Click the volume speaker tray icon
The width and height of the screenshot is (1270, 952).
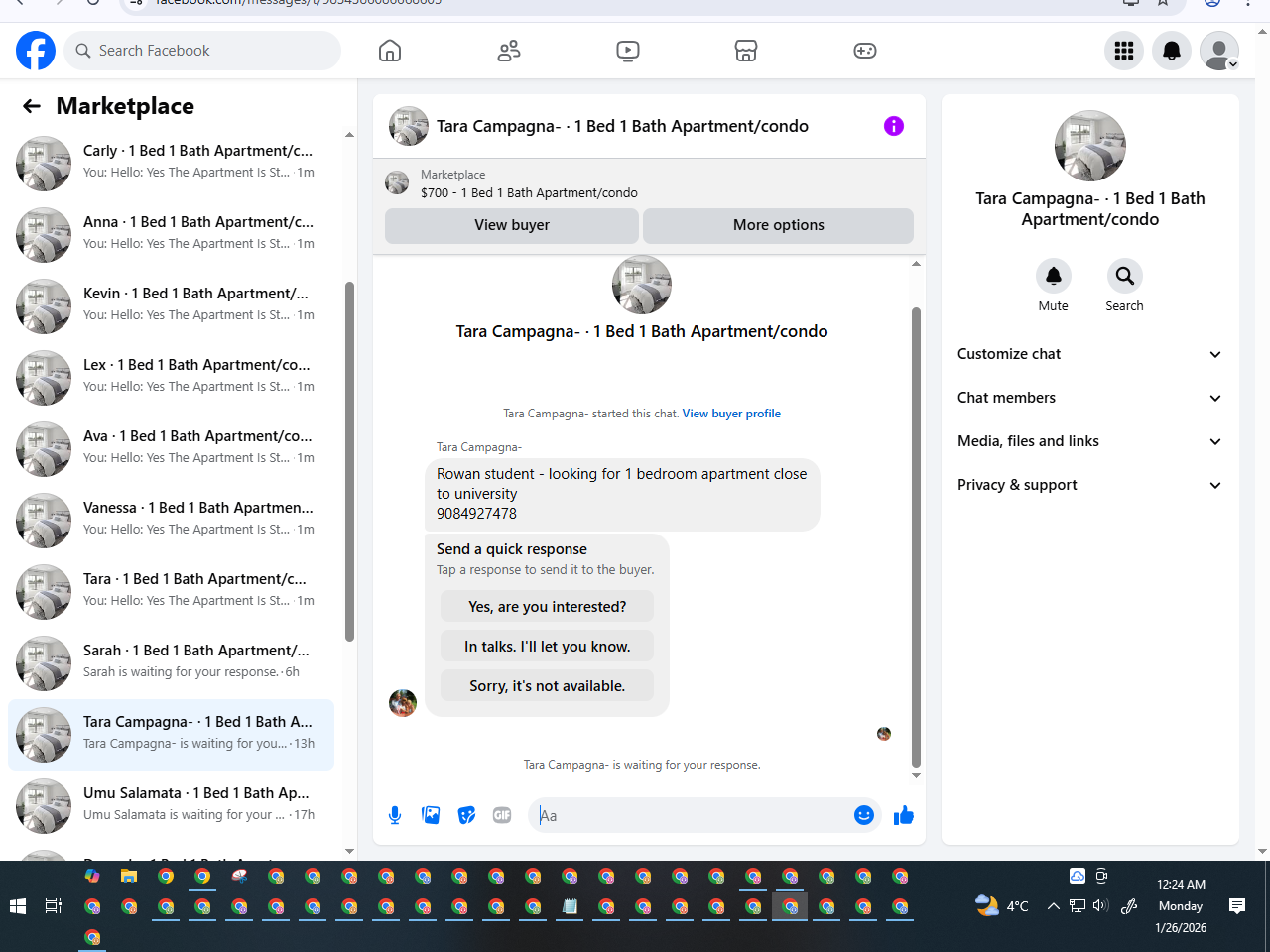click(x=1100, y=905)
